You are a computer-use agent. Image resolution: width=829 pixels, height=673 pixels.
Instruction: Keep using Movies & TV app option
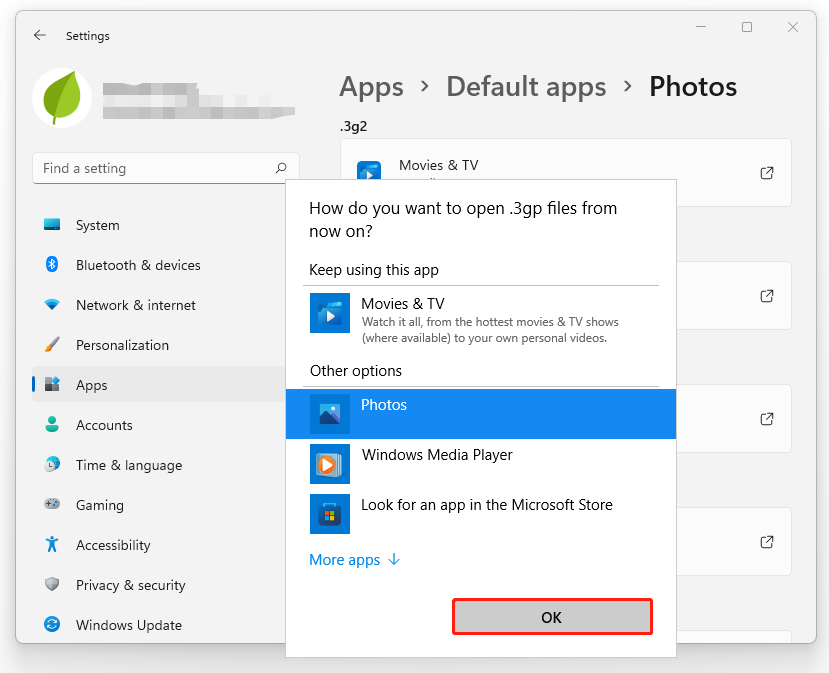tap(481, 319)
